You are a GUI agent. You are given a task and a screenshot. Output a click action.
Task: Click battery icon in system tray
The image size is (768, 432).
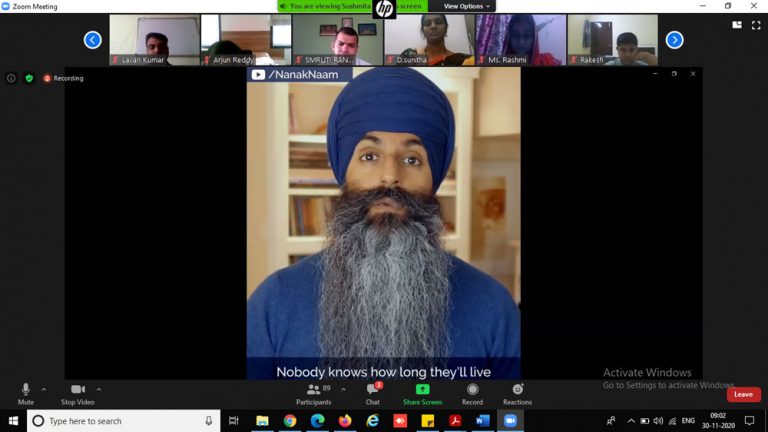[645, 421]
